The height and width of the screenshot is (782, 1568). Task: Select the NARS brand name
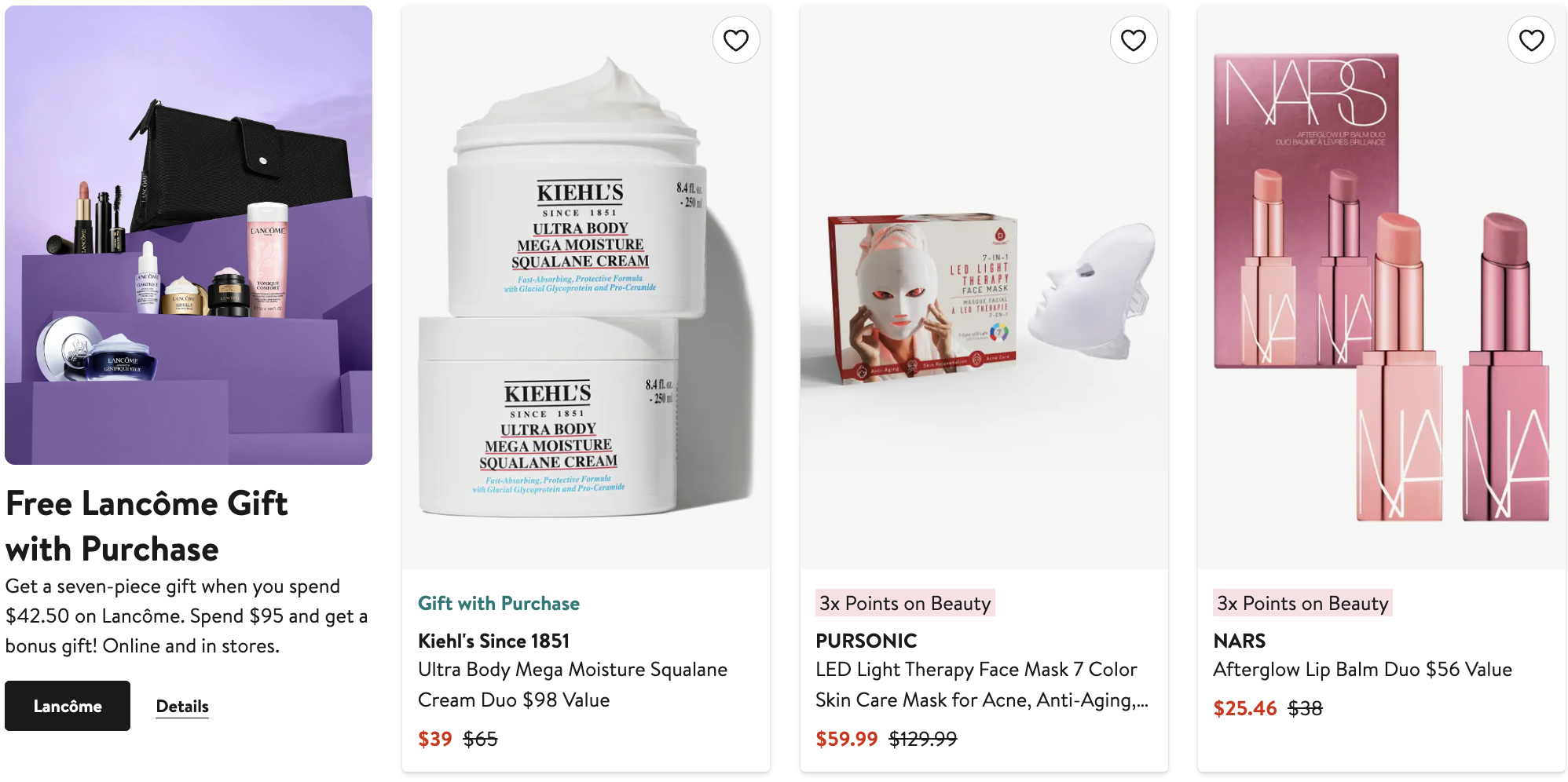pyautogui.click(x=1239, y=641)
